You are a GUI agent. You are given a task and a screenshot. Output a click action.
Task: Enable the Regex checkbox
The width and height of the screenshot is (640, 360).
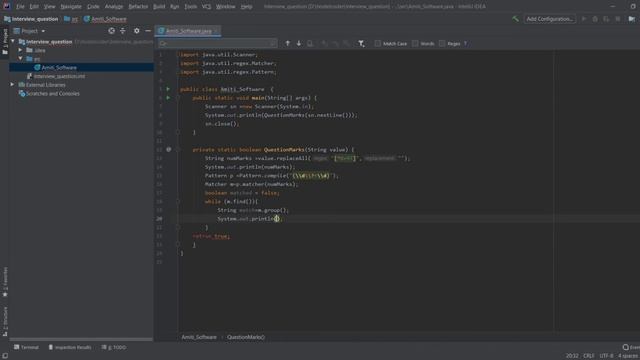tap(442, 43)
